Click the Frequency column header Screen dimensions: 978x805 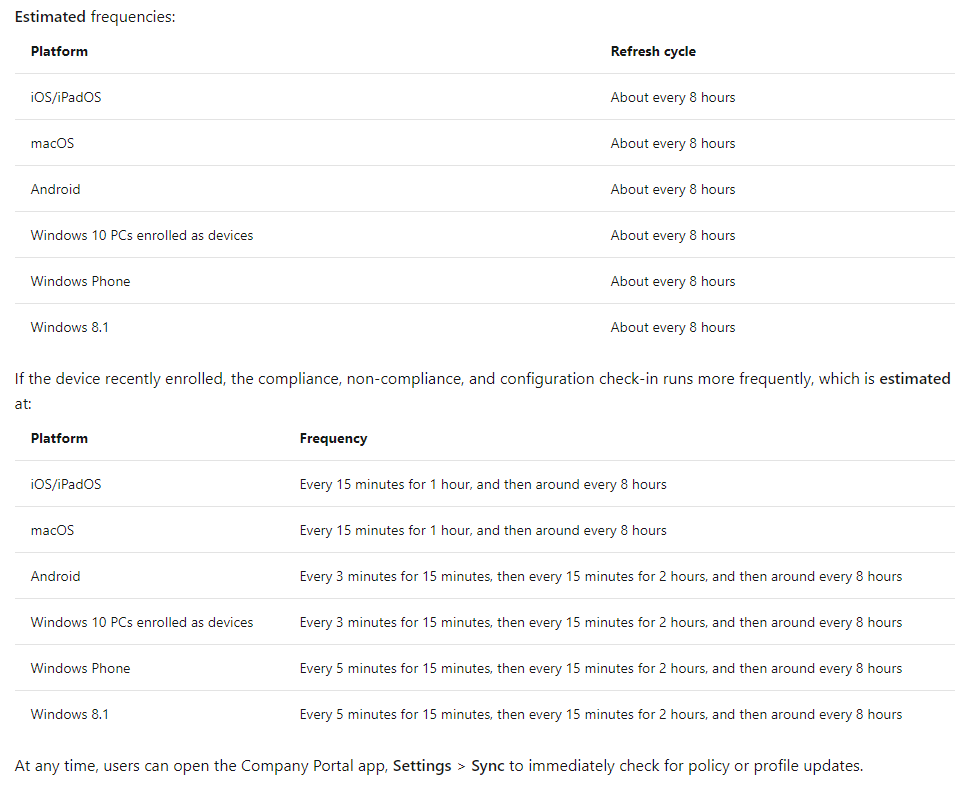(334, 438)
